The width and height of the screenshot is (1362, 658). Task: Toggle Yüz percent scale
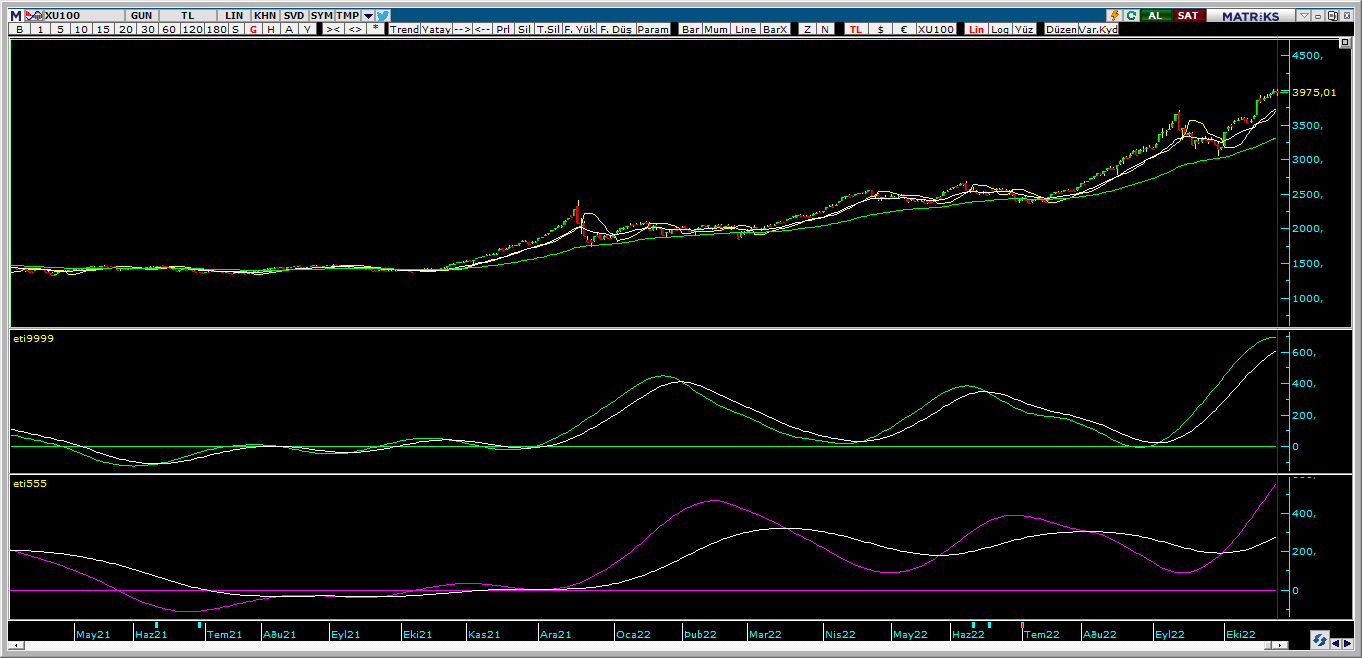click(x=1024, y=29)
